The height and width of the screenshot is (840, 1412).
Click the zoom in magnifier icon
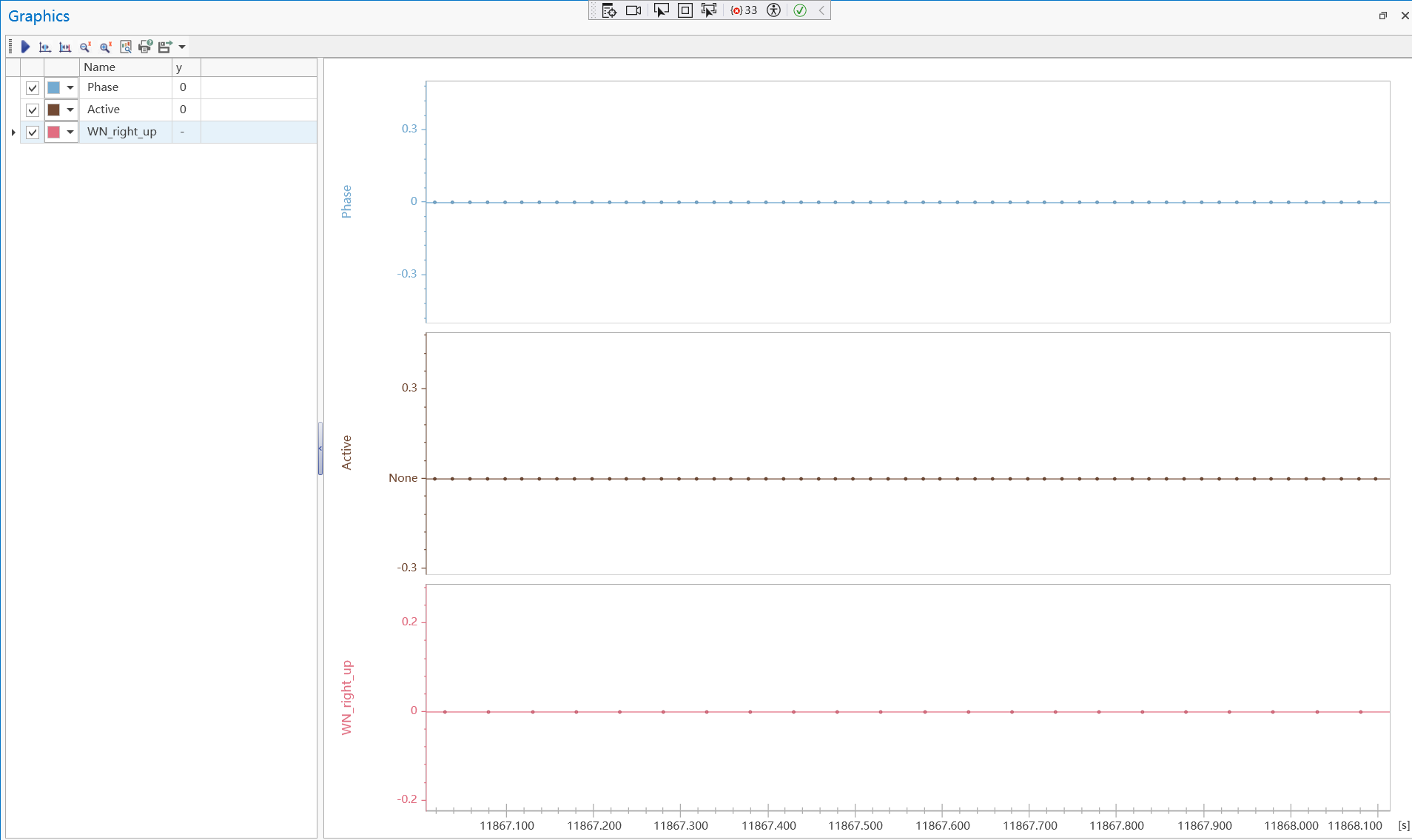click(x=105, y=47)
